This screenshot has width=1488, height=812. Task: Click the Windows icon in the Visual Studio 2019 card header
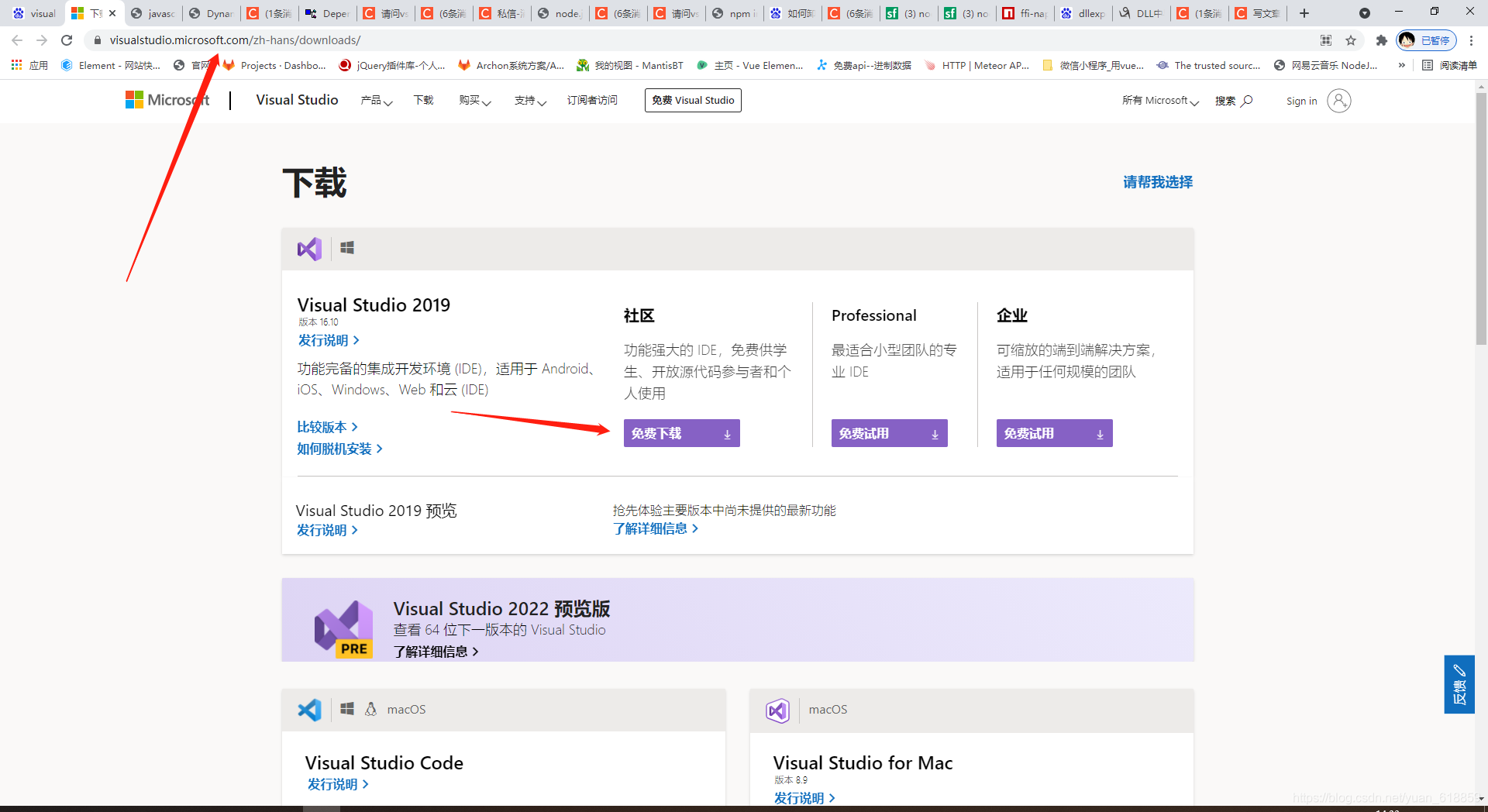346,248
